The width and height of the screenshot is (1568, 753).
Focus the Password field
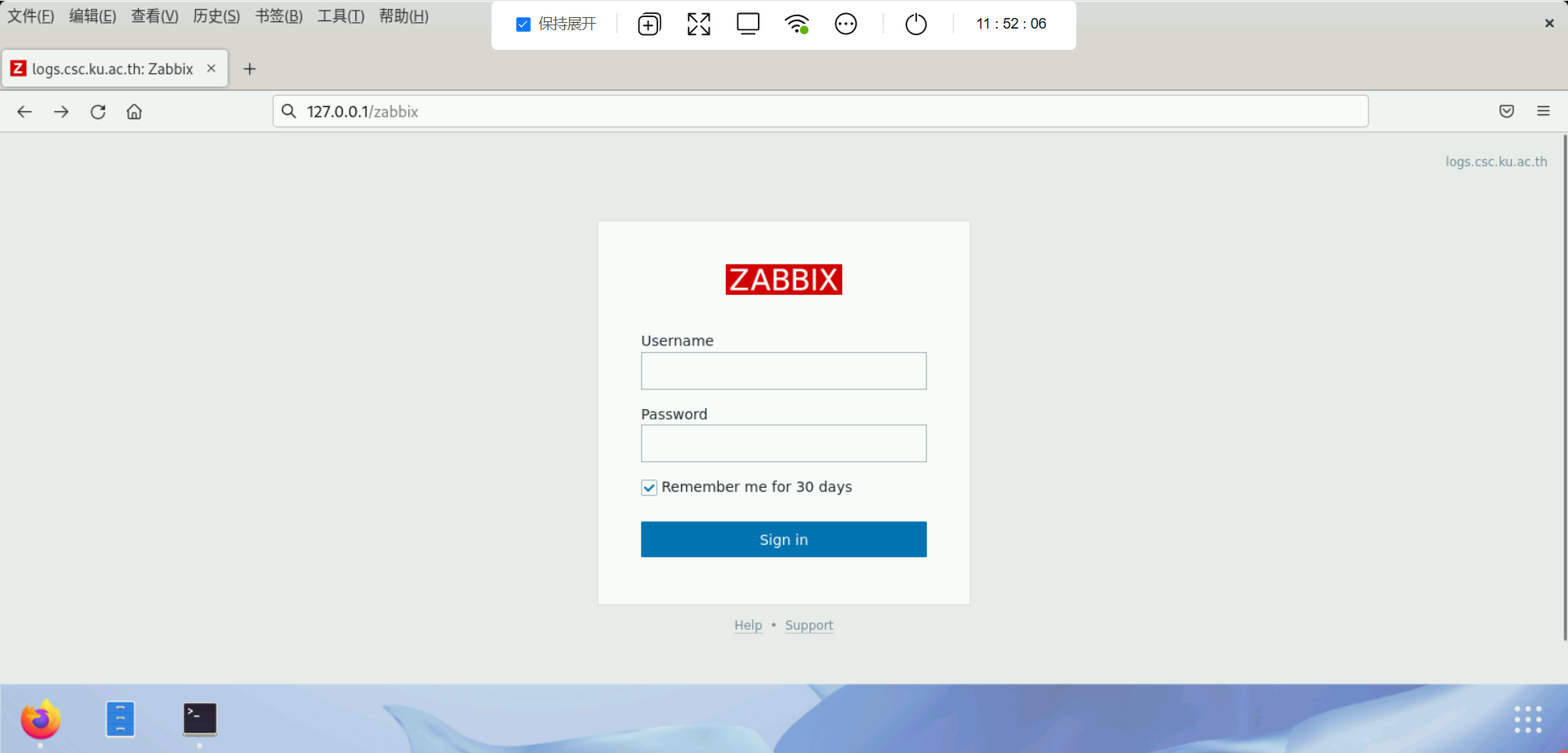pos(784,443)
